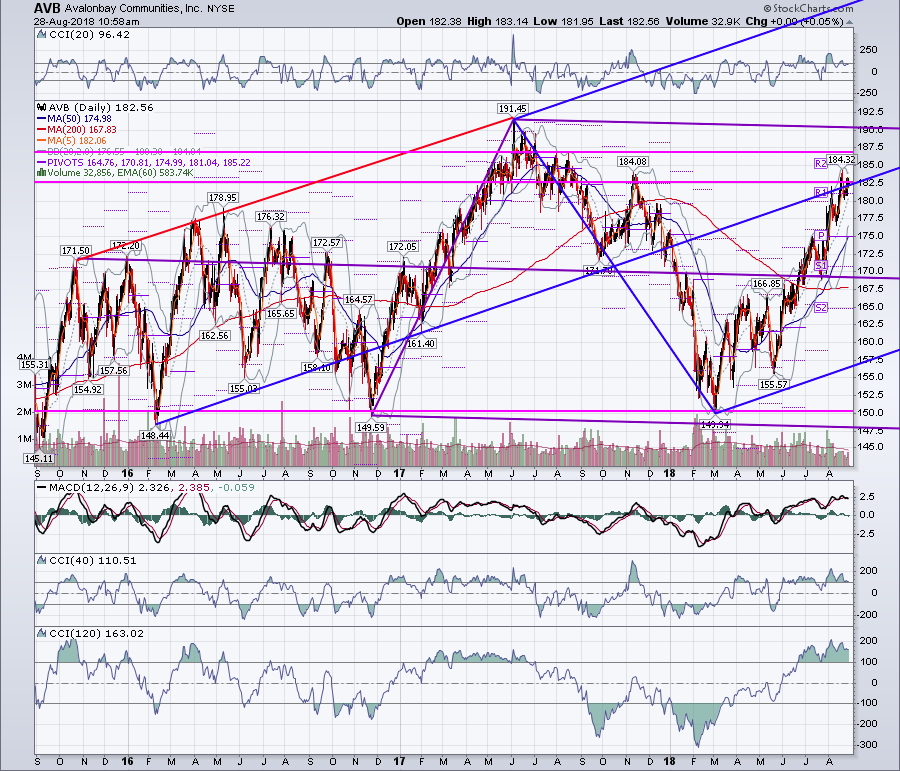Click the CCI(20) indicator panel icon
The width and height of the screenshot is (900, 771).
(x=41, y=34)
